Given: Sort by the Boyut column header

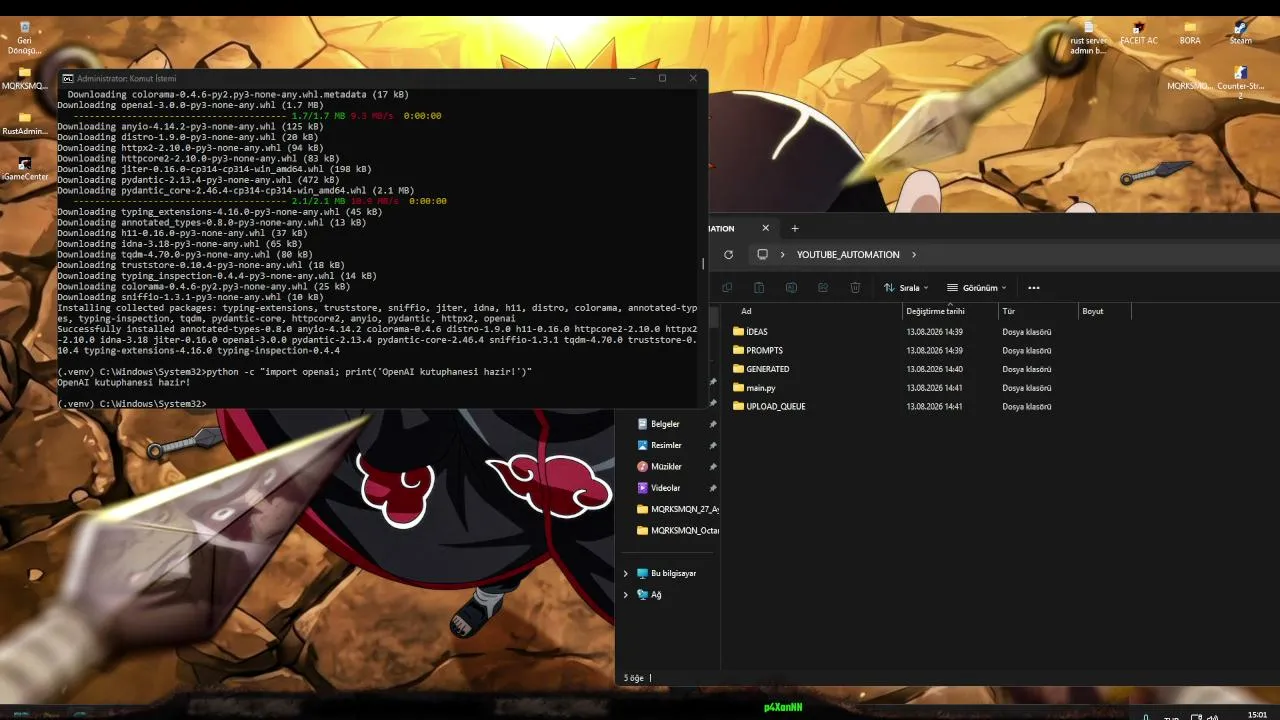Looking at the screenshot, I should pyautogui.click(x=1093, y=311).
